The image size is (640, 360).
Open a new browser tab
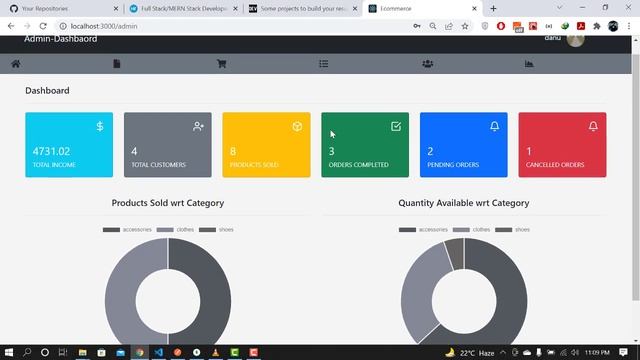point(493,9)
